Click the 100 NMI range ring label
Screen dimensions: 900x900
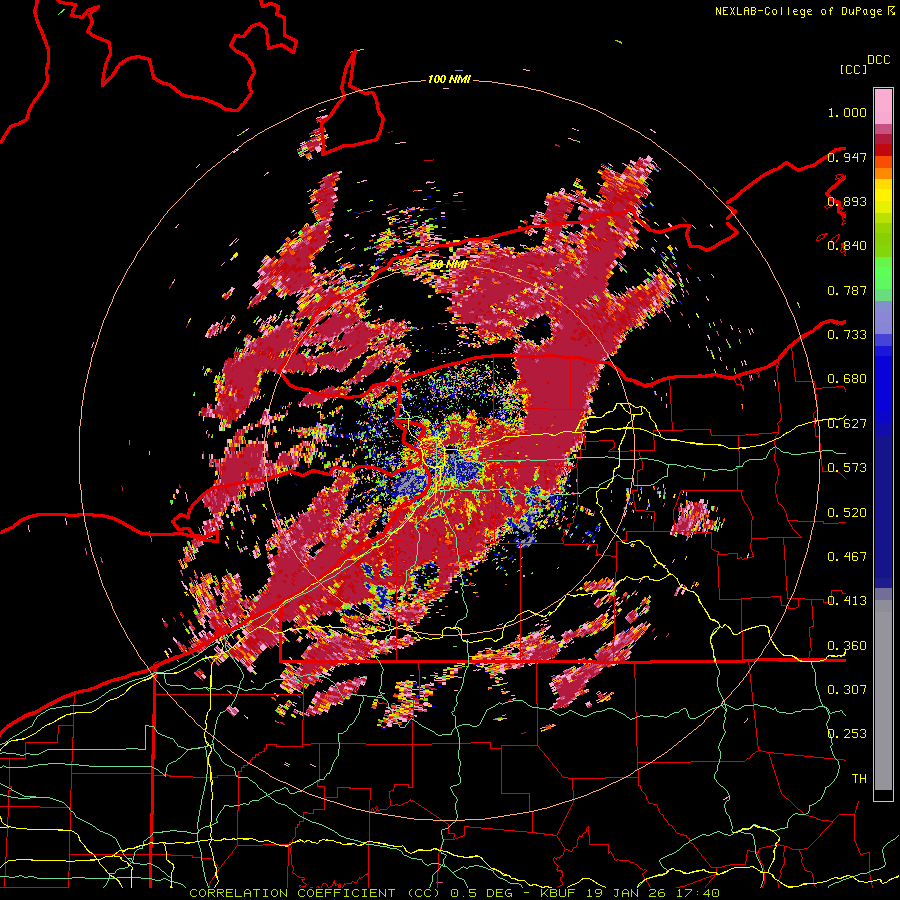coord(449,79)
